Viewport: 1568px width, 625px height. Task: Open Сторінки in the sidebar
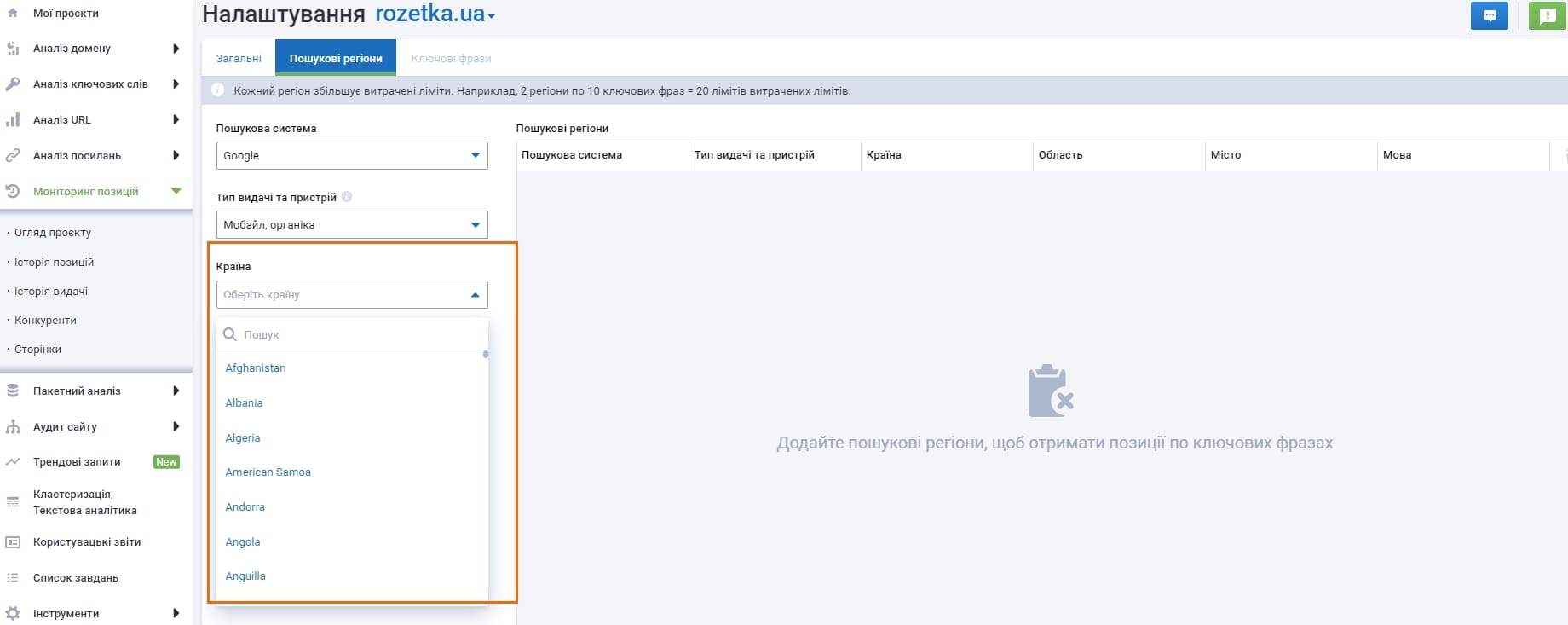[x=37, y=350]
